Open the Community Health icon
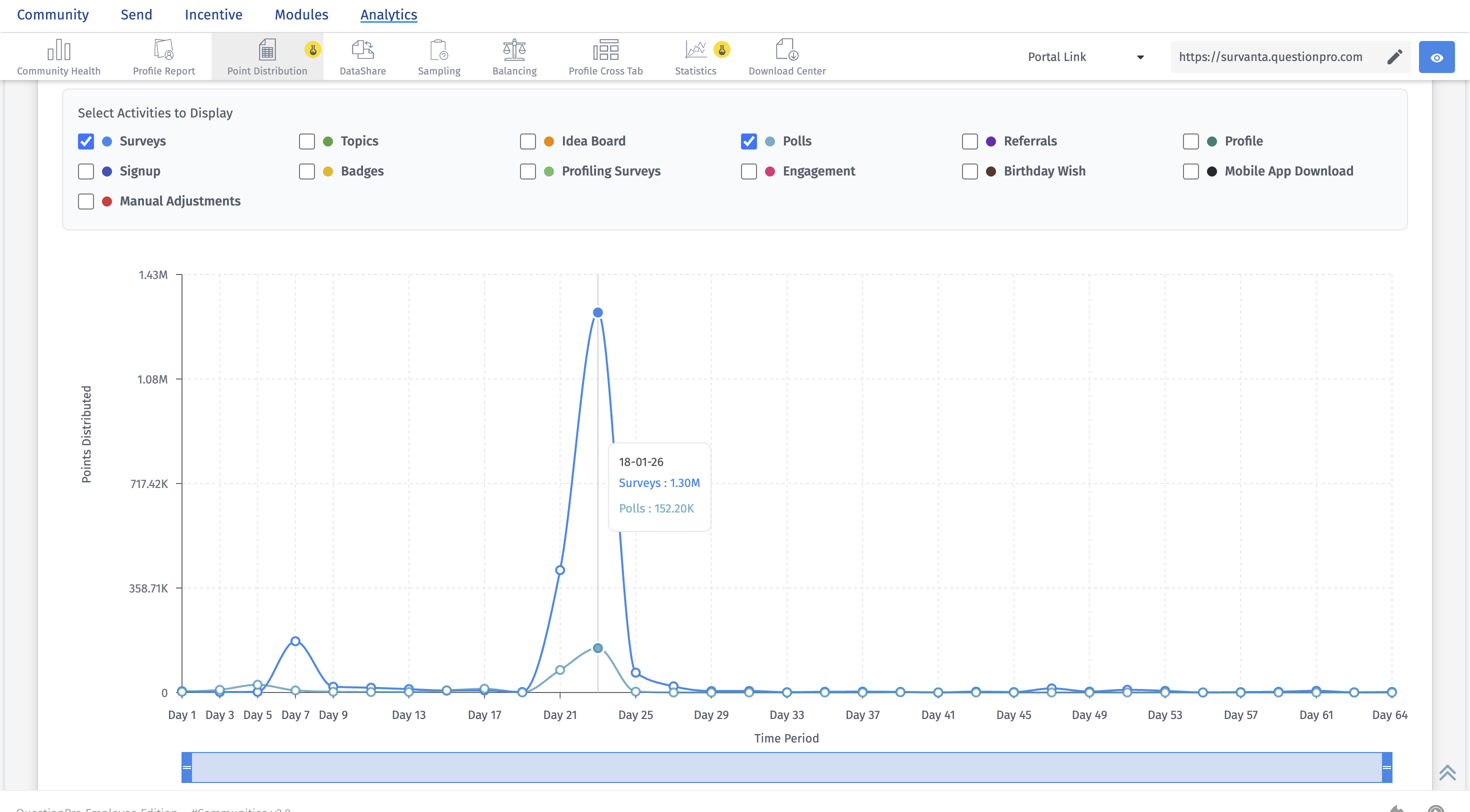Screen dimensions: 1470x812 (x=58, y=50)
